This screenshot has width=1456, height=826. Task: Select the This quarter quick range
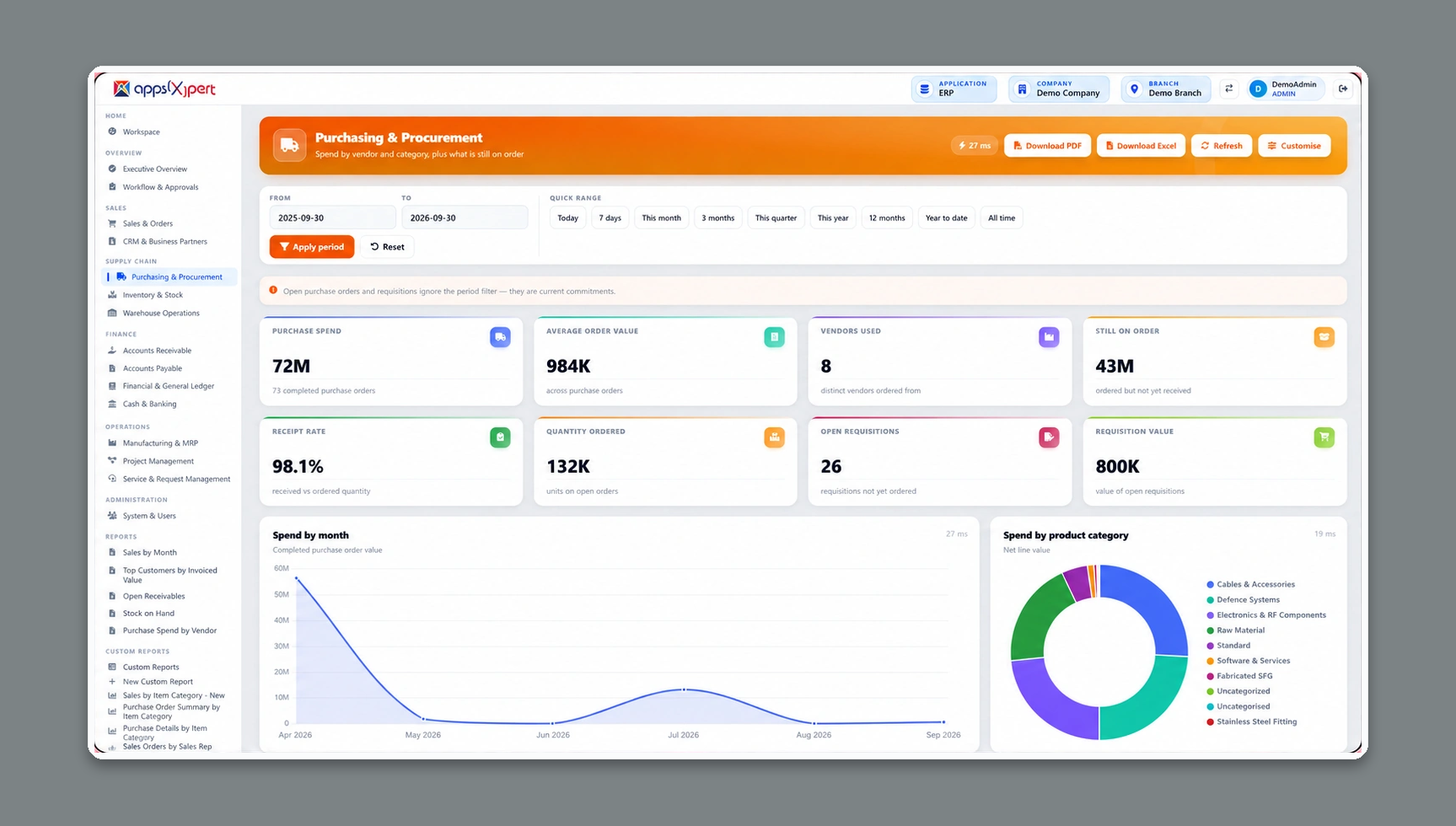(776, 218)
